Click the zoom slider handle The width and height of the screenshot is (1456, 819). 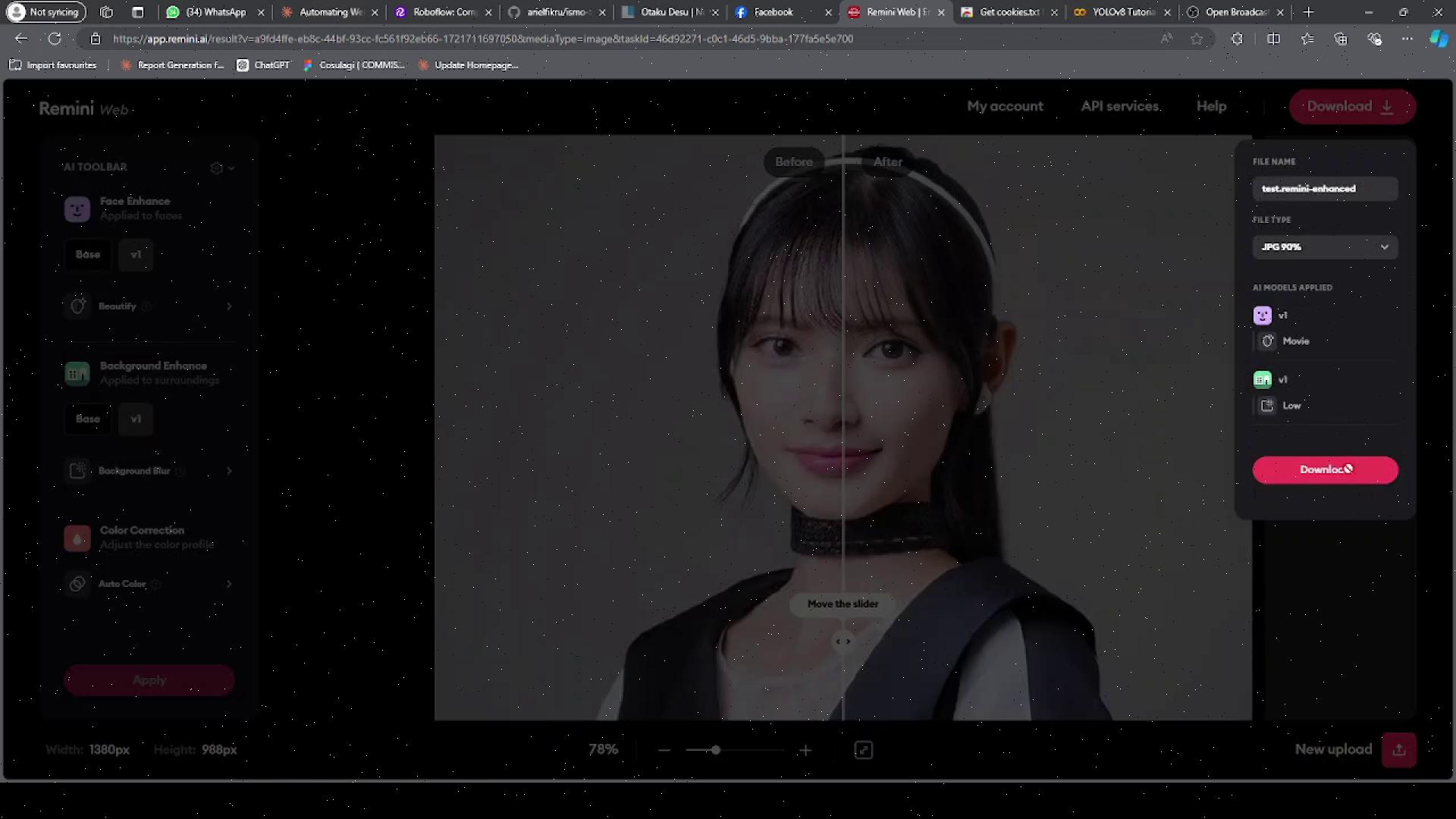(x=715, y=750)
